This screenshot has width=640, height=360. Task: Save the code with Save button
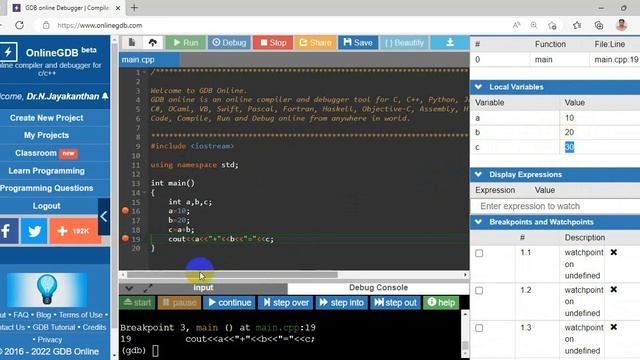pyautogui.click(x=358, y=42)
